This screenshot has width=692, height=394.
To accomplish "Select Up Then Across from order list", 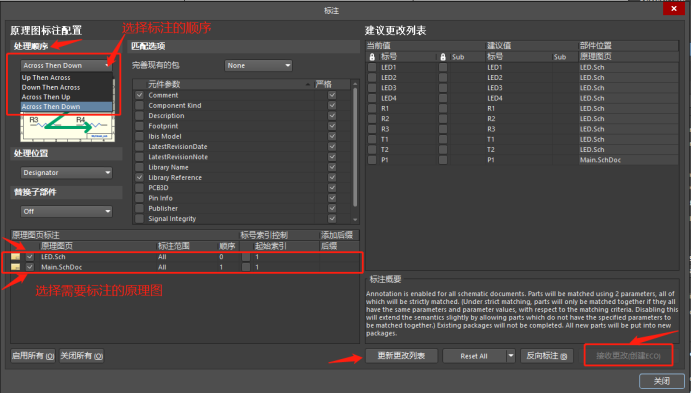I will [46, 78].
